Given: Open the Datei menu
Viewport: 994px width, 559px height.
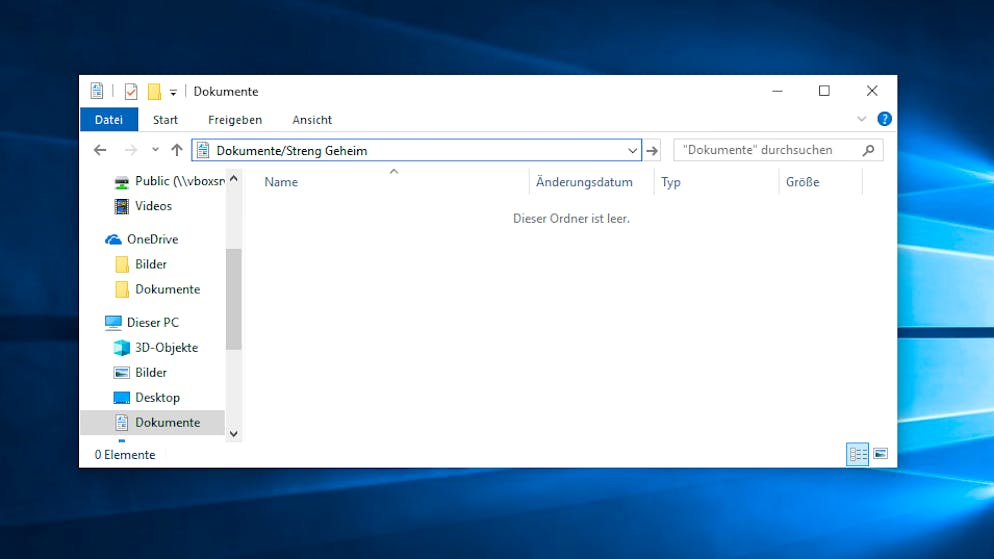Looking at the screenshot, I should coord(109,120).
